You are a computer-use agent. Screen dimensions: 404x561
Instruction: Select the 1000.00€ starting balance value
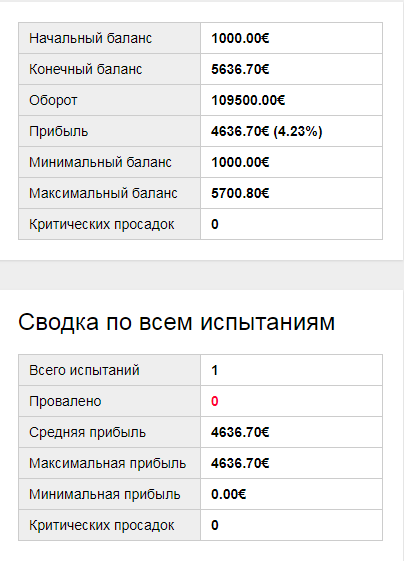click(240, 38)
